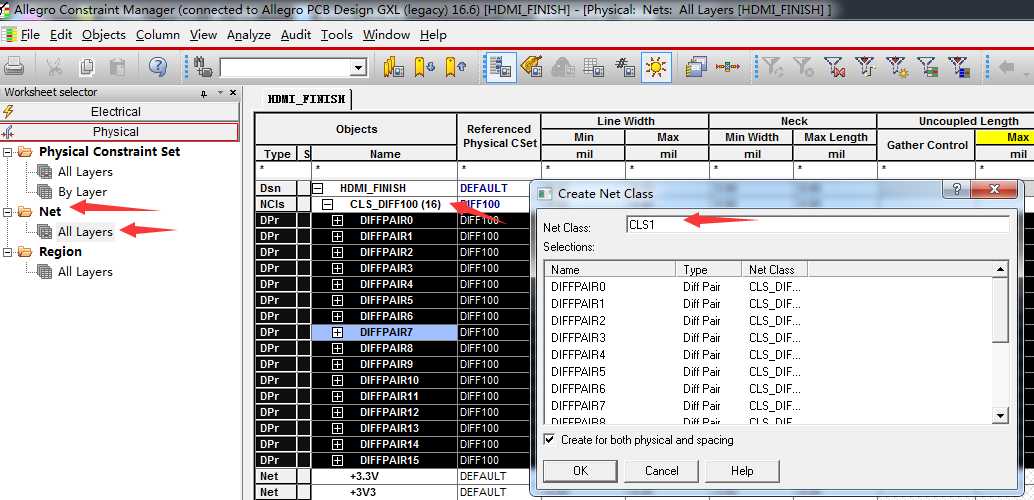Click OK in Create Net Class dialog
This screenshot has height=500, width=1034.
pos(580,471)
